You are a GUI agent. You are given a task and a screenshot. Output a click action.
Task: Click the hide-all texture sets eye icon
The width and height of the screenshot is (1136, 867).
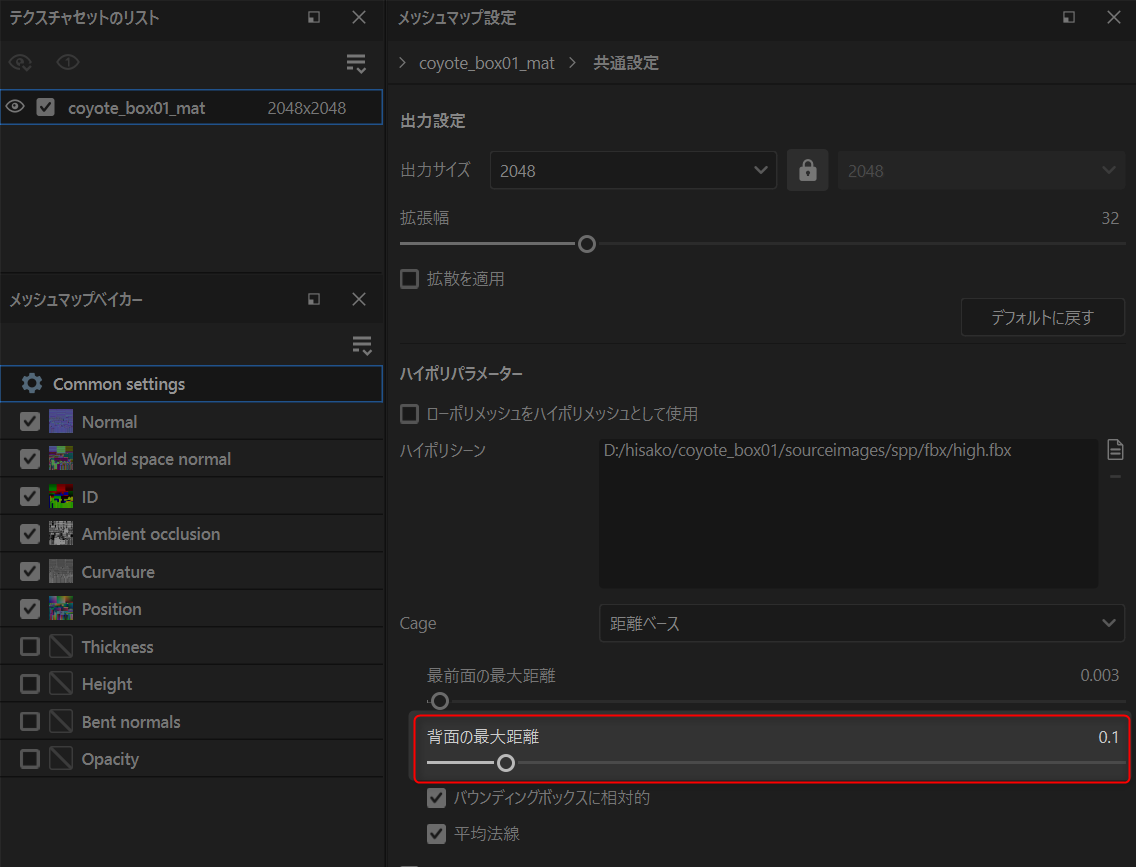click(x=20, y=63)
